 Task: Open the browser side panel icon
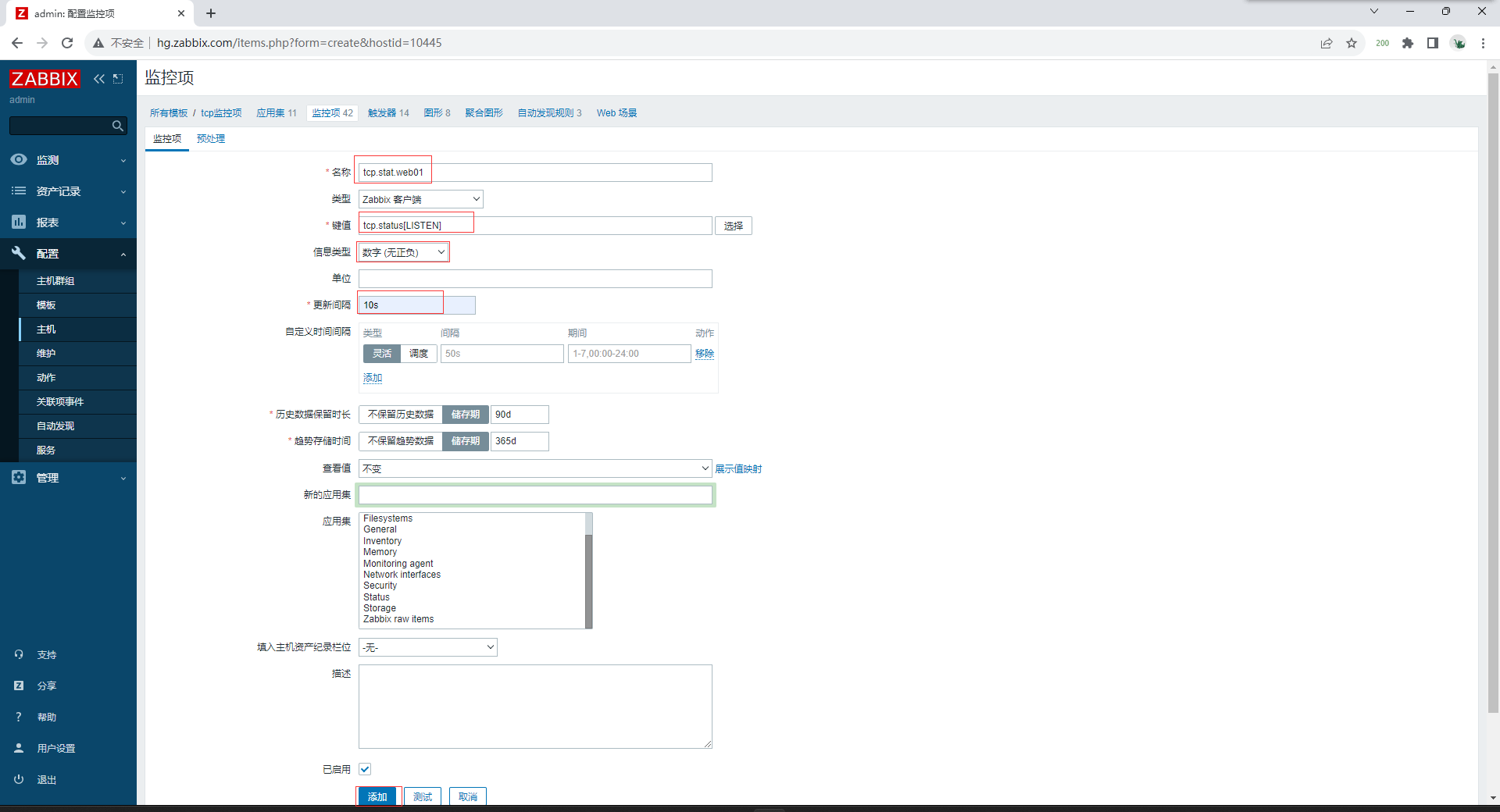pos(1433,43)
